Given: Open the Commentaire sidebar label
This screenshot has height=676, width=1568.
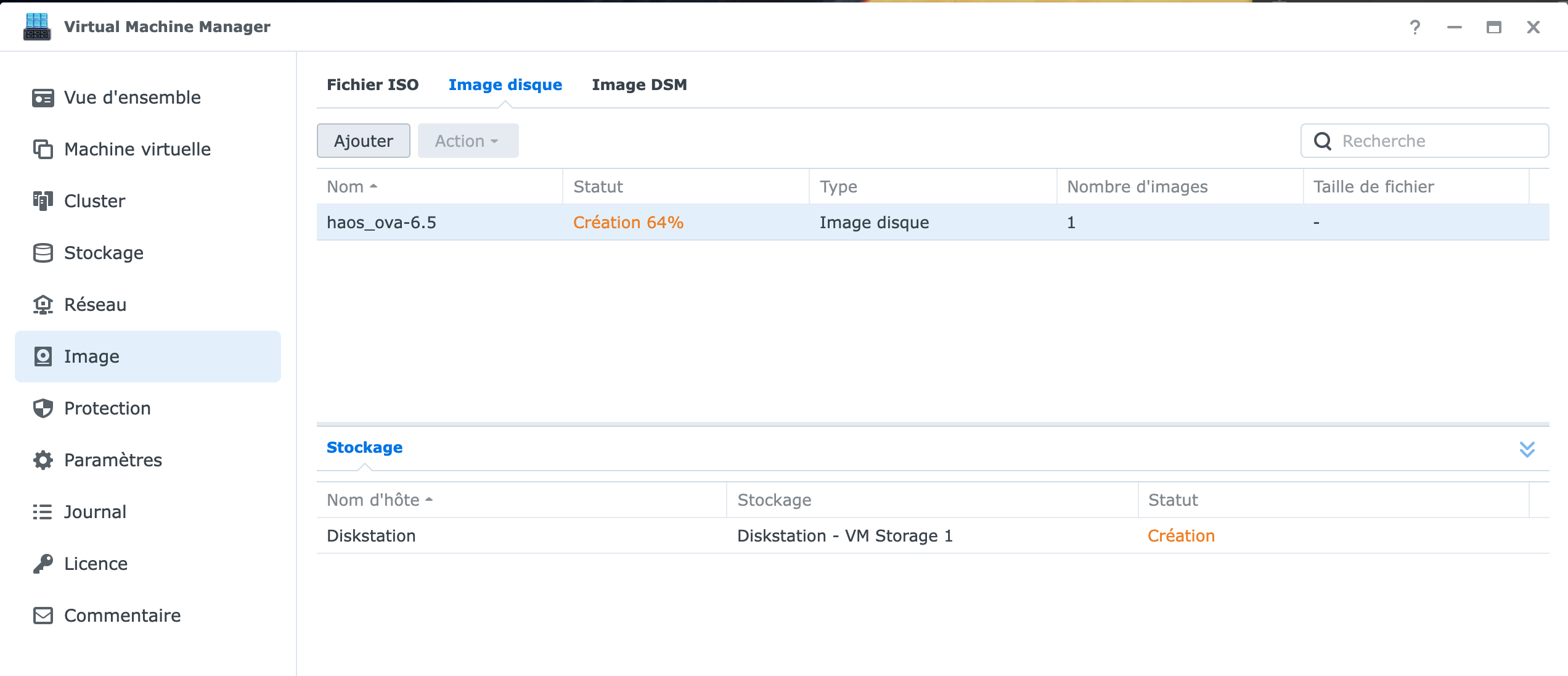Looking at the screenshot, I should coord(123,616).
